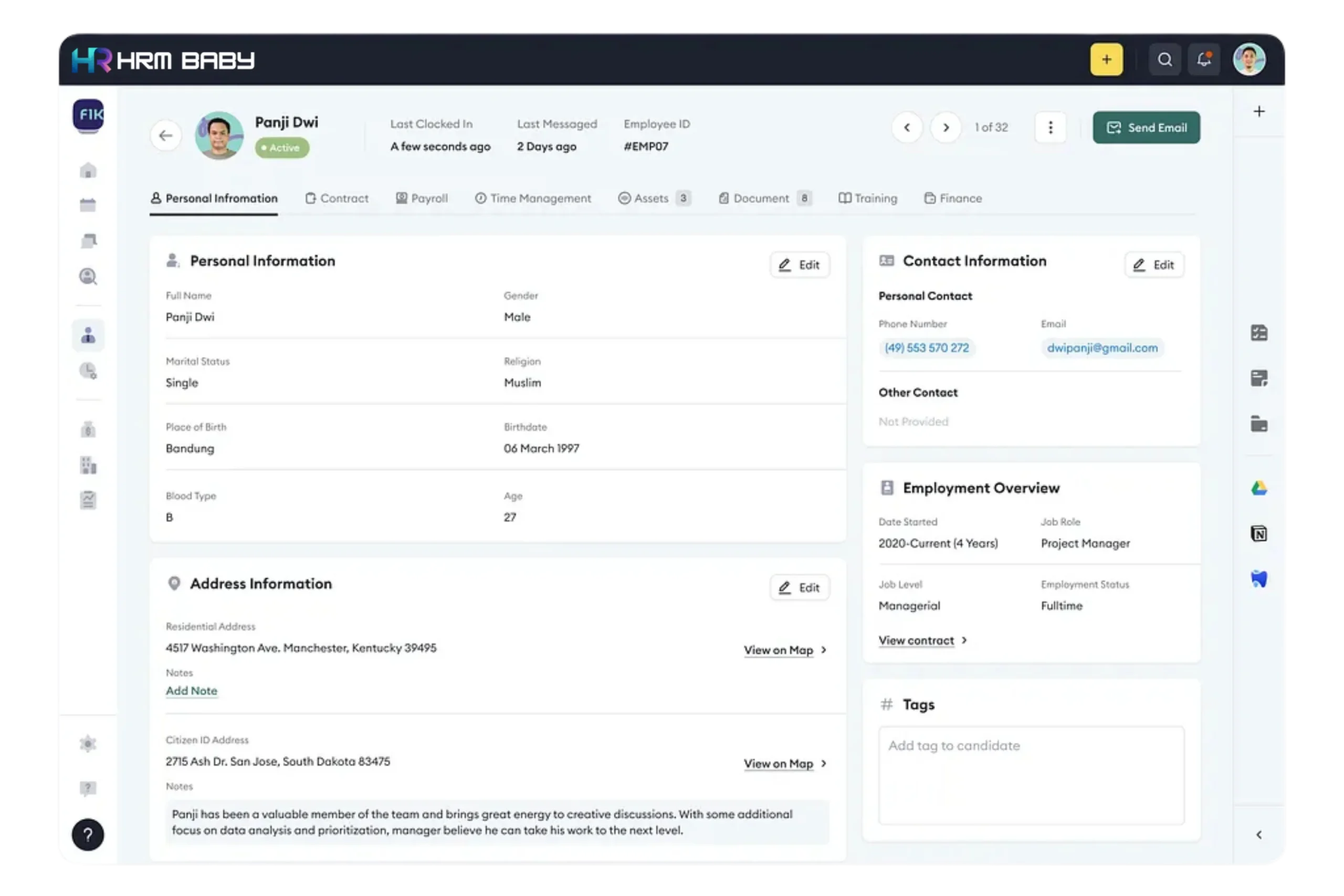Switch to the Contract tab
This screenshot has height=896, width=1344.
[x=344, y=198]
